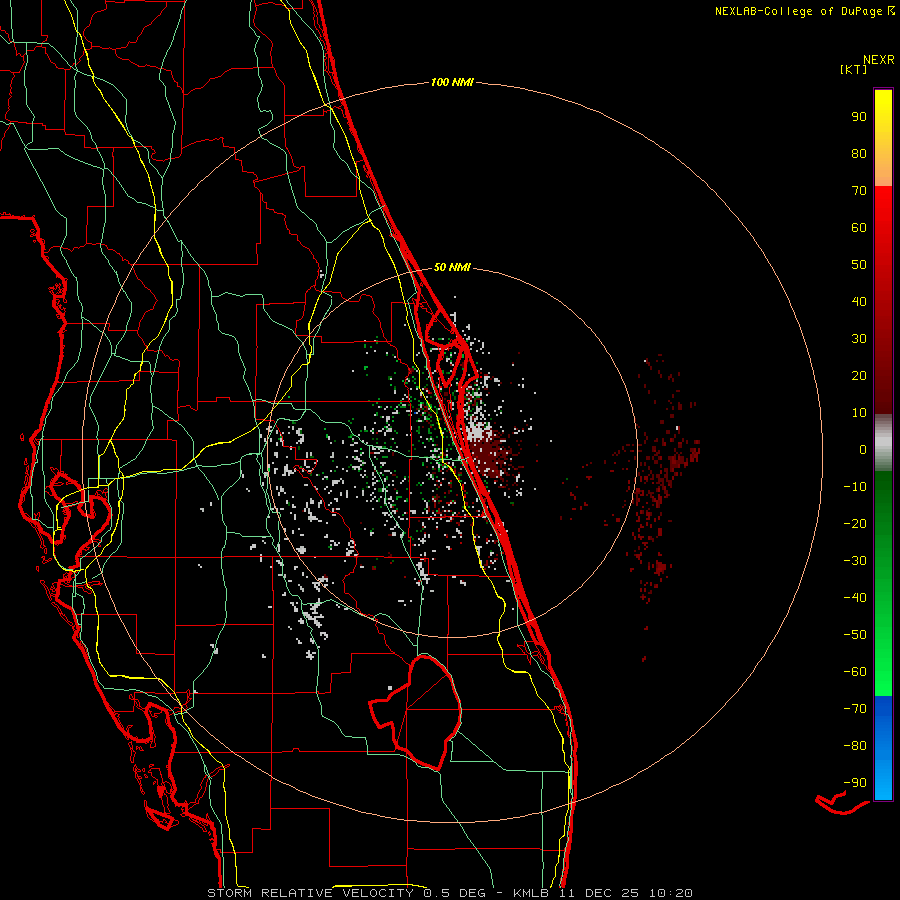Click the "40" value on the velocity scale
Viewport: 900px width, 900px height.
[x=859, y=302]
